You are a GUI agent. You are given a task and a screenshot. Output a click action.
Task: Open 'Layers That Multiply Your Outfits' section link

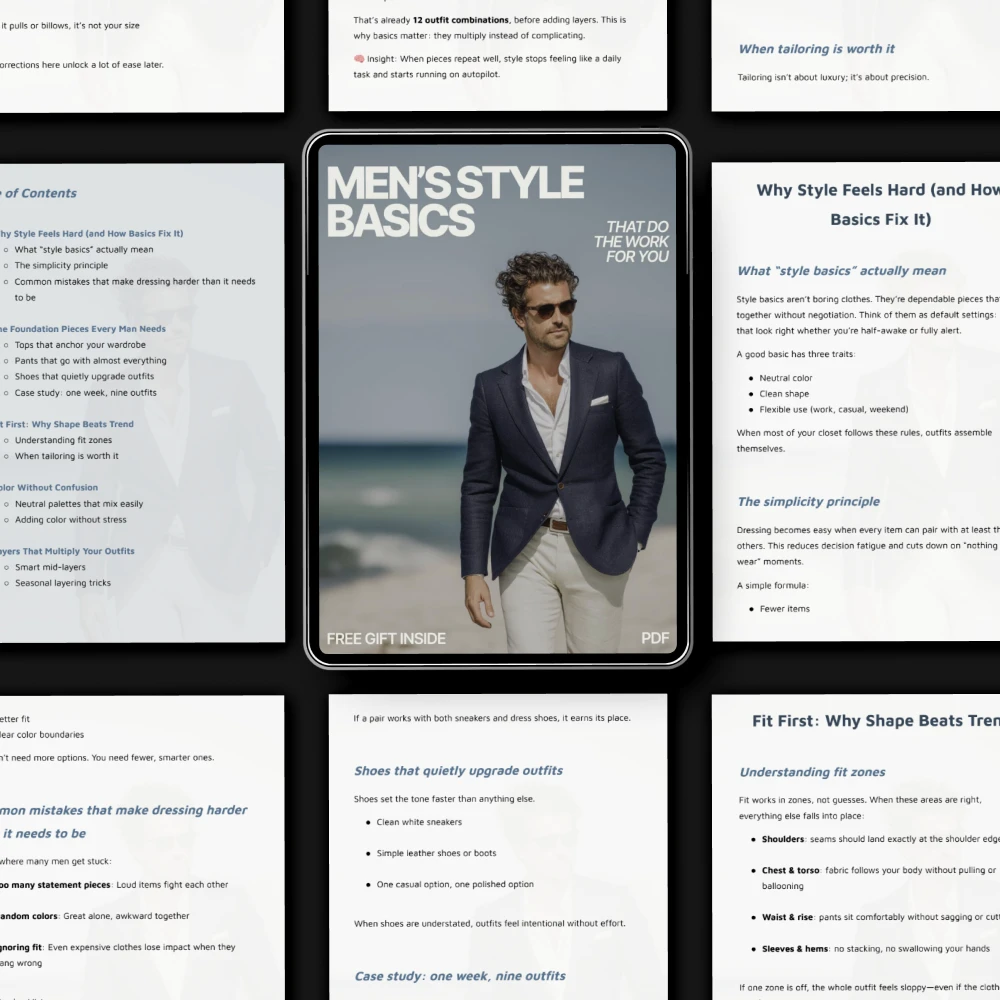(x=68, y=551)
